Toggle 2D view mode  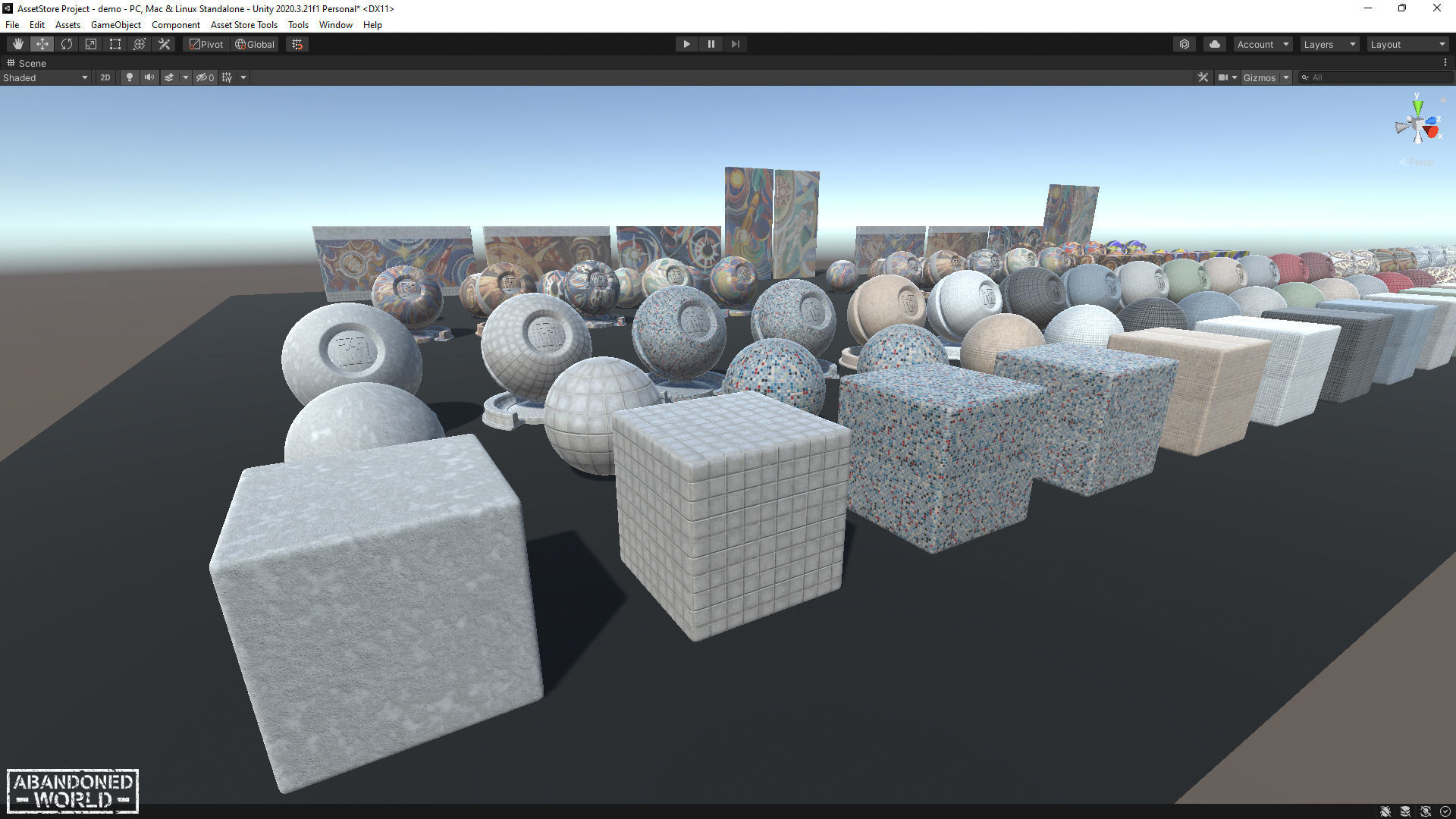tap(105, 77)
